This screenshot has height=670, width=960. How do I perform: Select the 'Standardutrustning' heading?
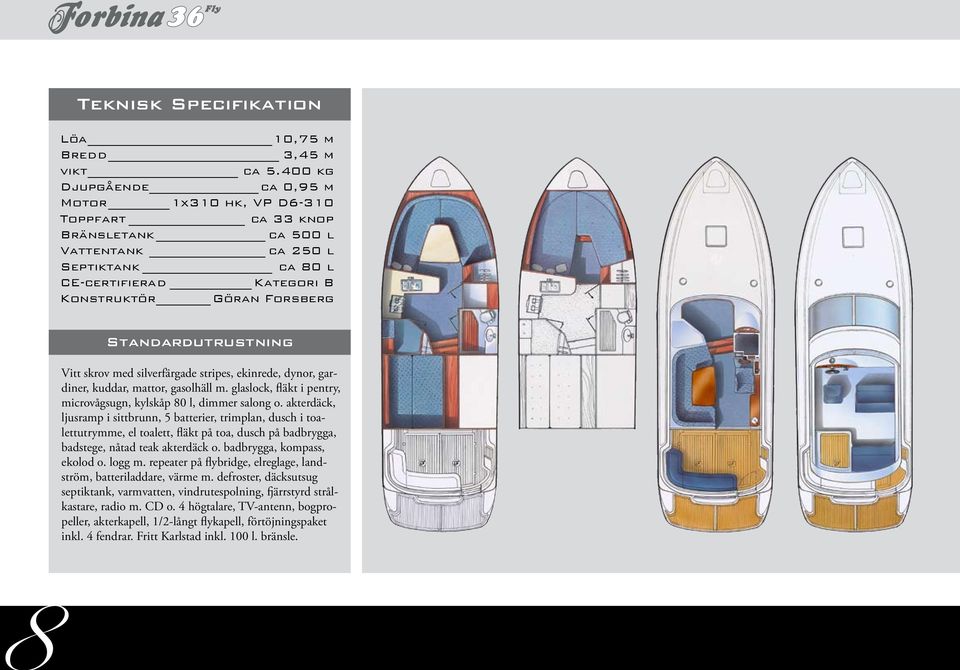click(x=200, y=342)
